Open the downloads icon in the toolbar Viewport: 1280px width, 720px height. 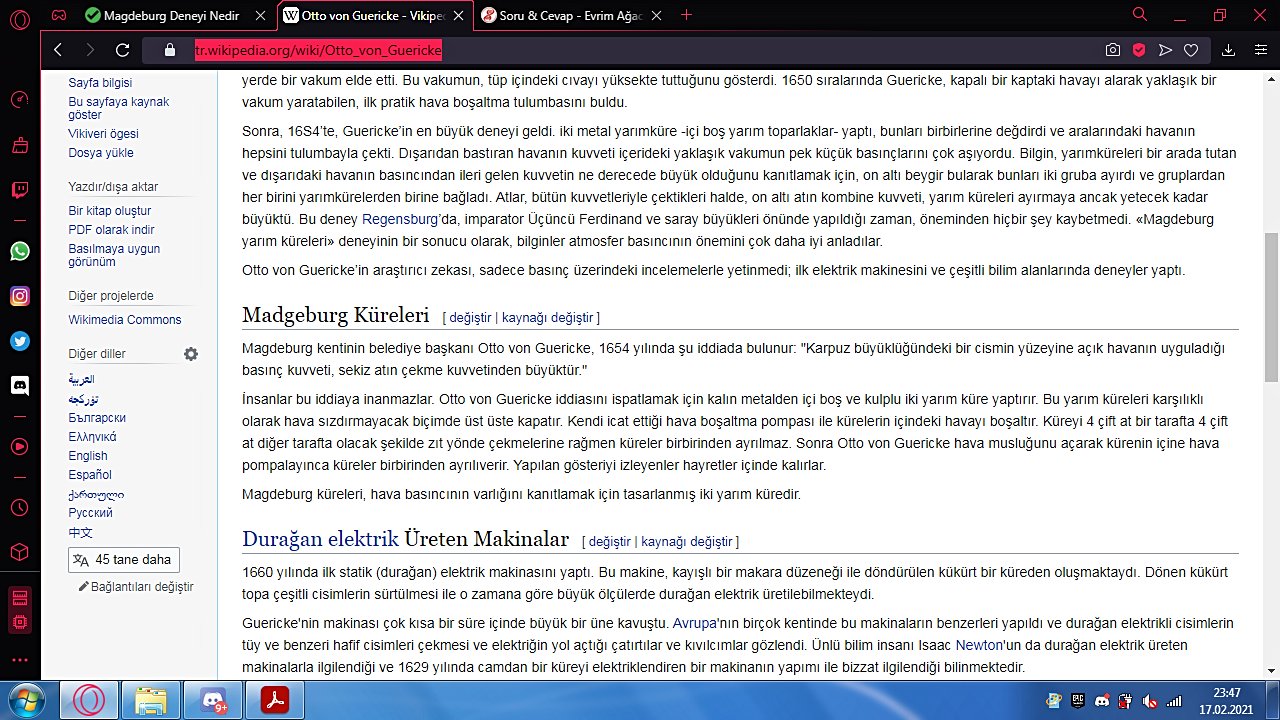1229,50
